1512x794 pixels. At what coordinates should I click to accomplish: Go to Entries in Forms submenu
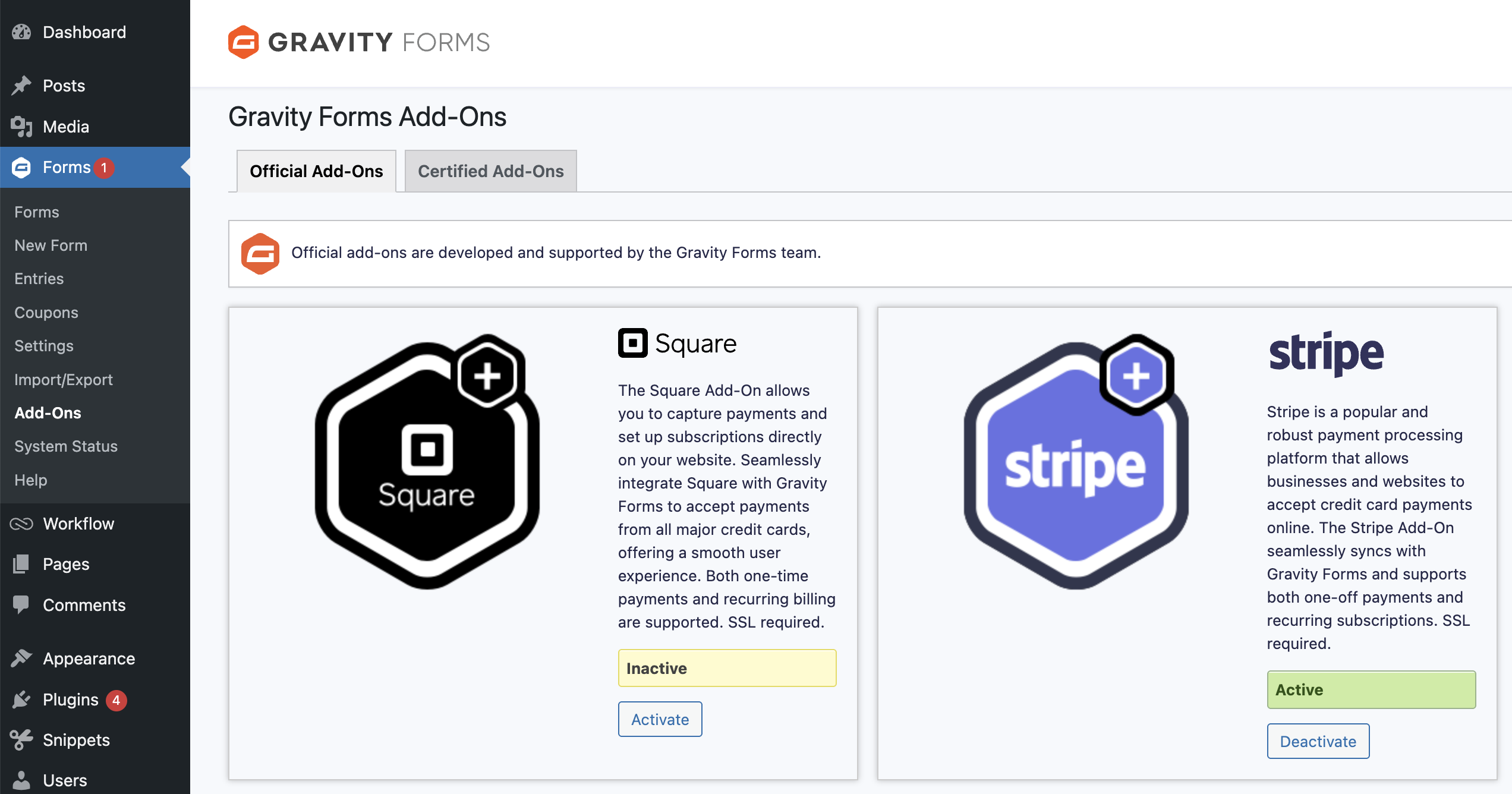point(39,279)
